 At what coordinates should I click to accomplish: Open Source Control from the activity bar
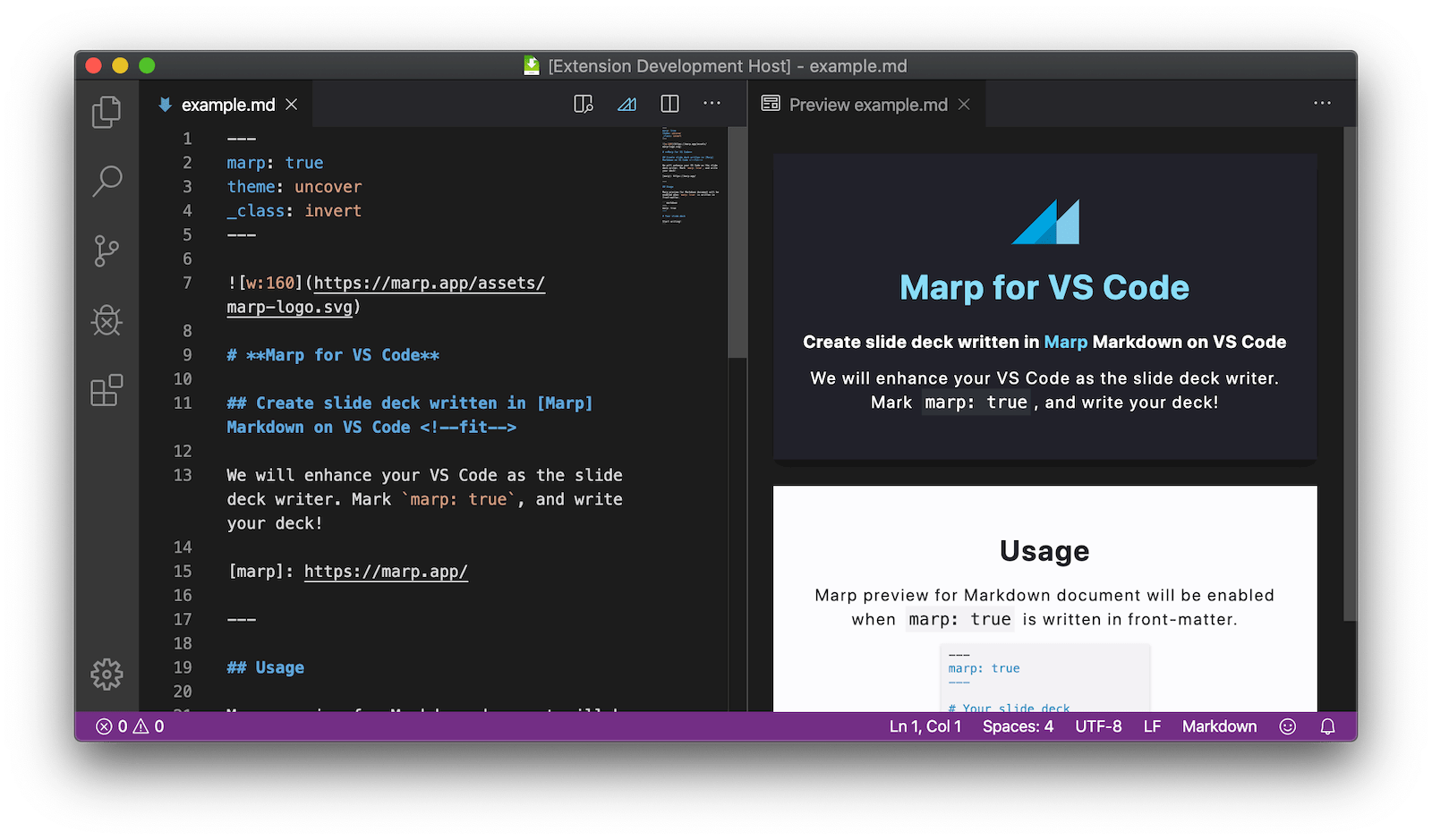[107, 251]
